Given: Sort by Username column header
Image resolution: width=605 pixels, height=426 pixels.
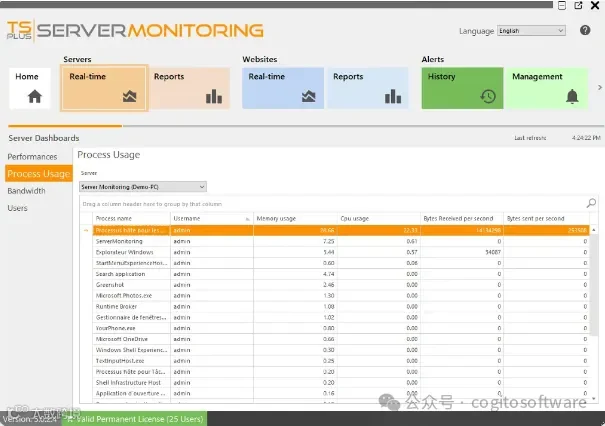Looking at the screenshot, I should tap(211, 218).
